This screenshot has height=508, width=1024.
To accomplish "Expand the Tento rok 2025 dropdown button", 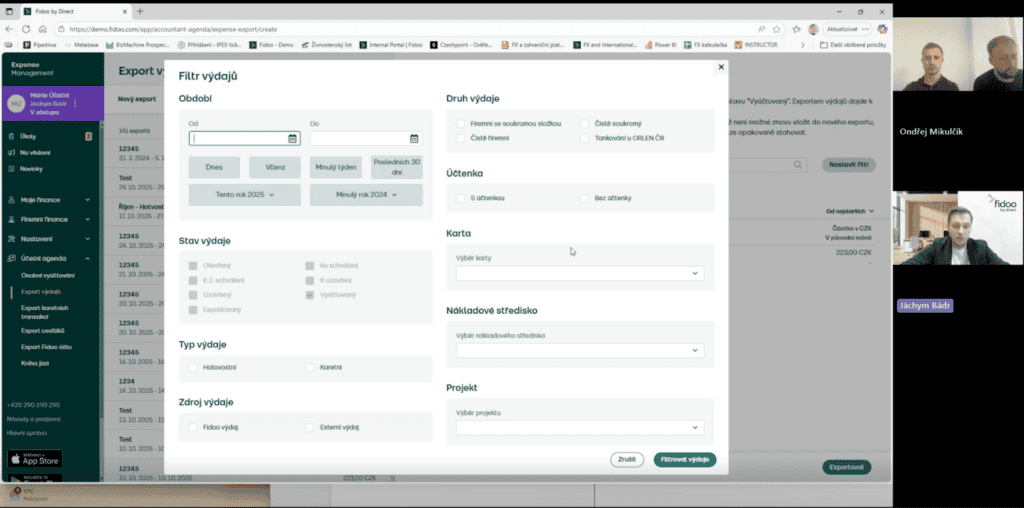I will pos(244,194).
